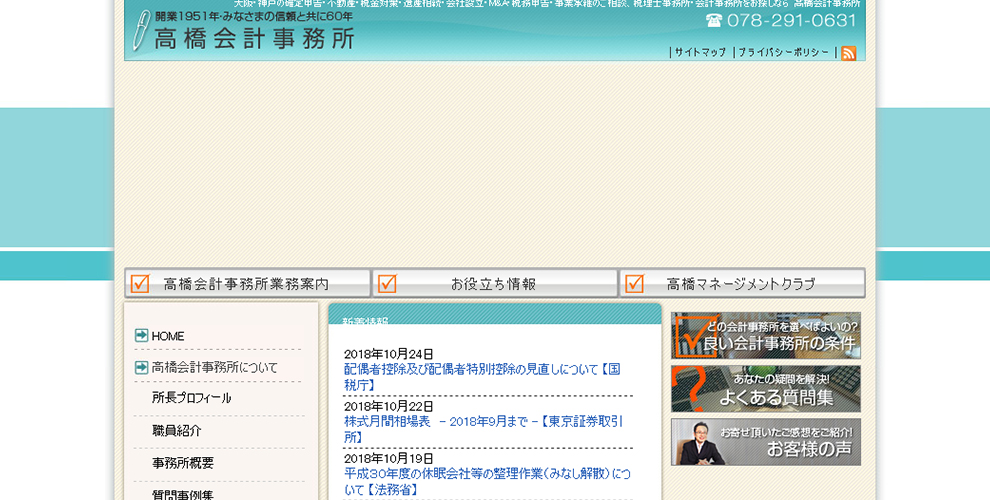990x500 pixels.
Task: Click the よくある質問集 banner
Action: pos(766,389)
